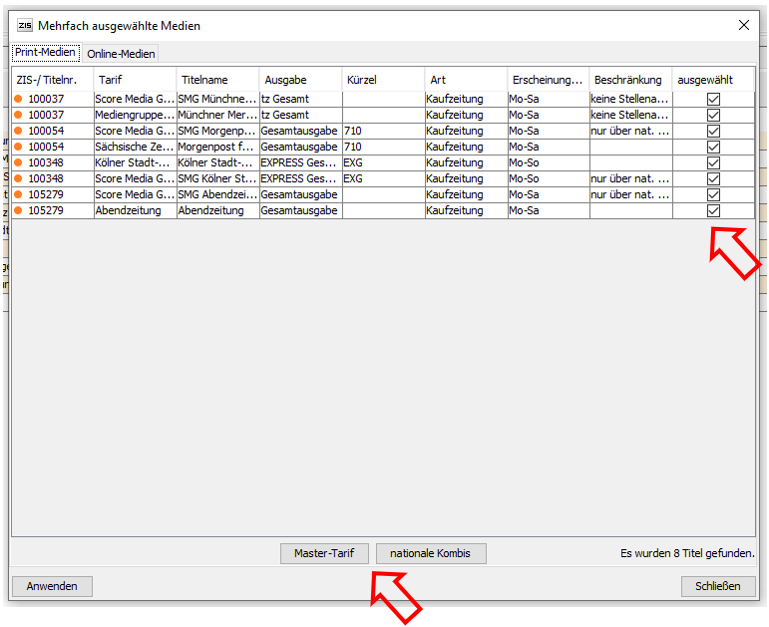Image resolution: width=769 pixels, height=627 pixels.
Task: Uncheck ausgewählt box for Abendzeitung tariff row
Action: click(x=713, y=211)
